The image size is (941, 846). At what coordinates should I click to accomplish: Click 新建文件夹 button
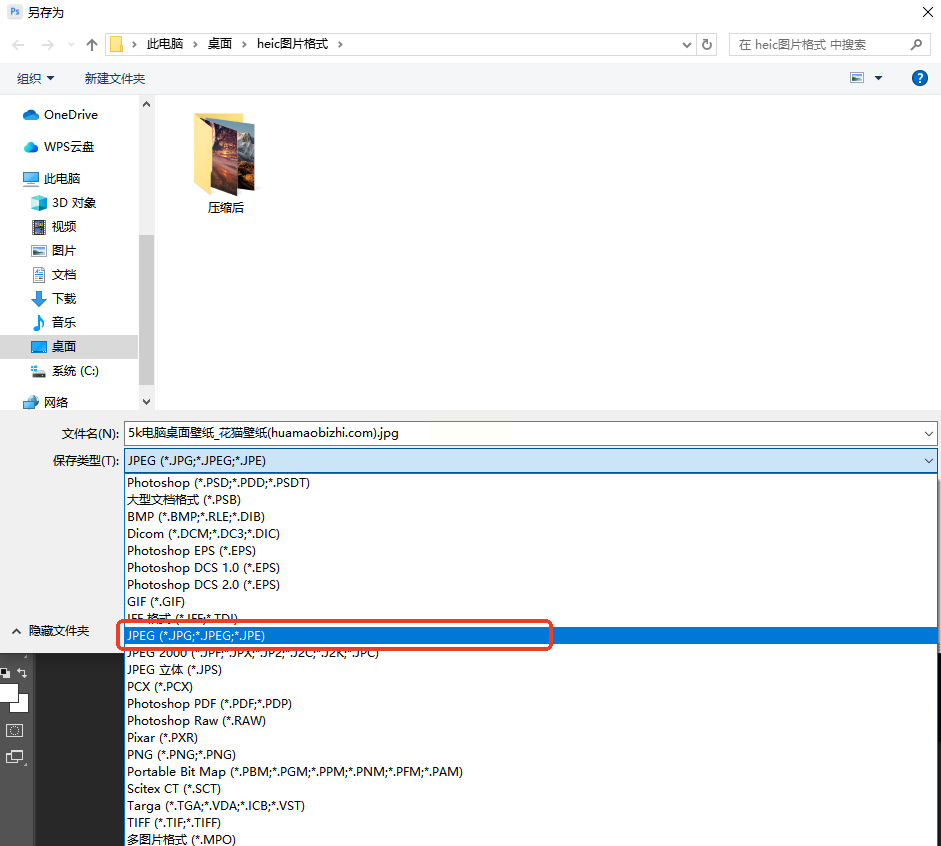(x=115, y=79)
